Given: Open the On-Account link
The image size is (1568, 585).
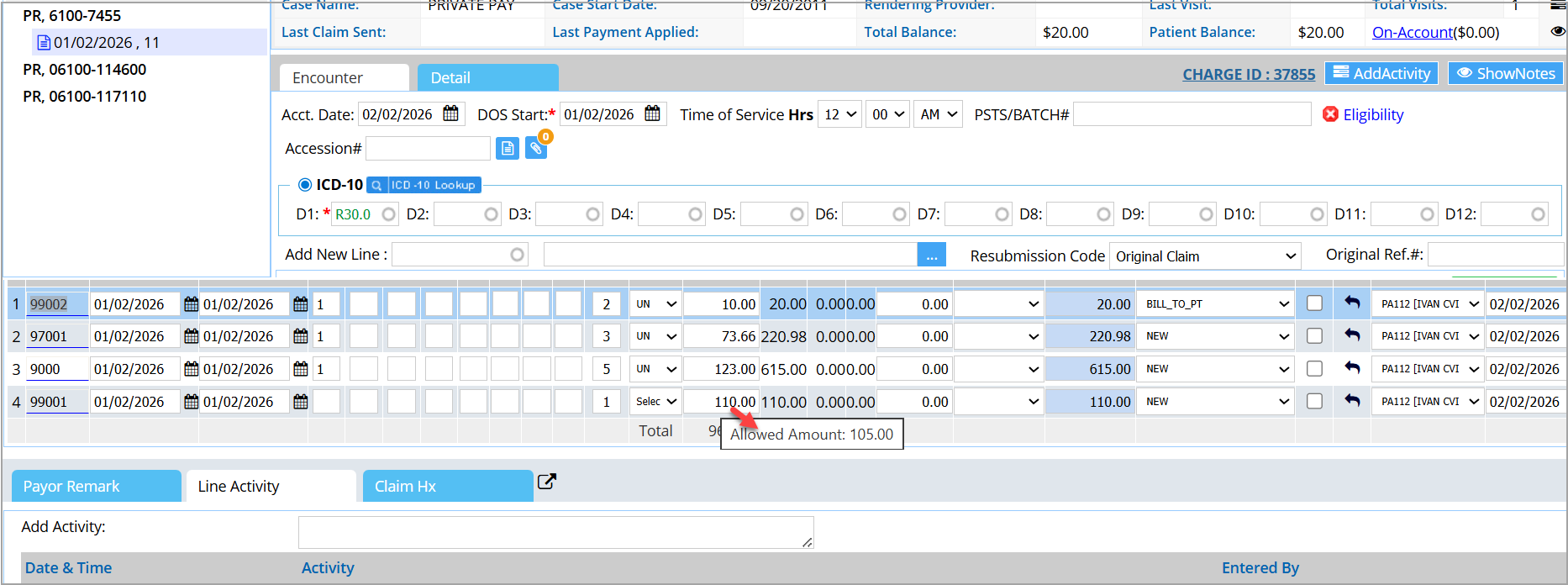Looking at the screenshot, I should pos(1412,32).
